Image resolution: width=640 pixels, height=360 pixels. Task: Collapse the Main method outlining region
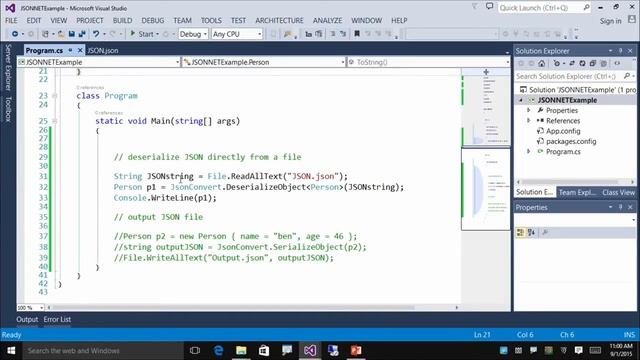pyautogui.click(x=54, y=121)
